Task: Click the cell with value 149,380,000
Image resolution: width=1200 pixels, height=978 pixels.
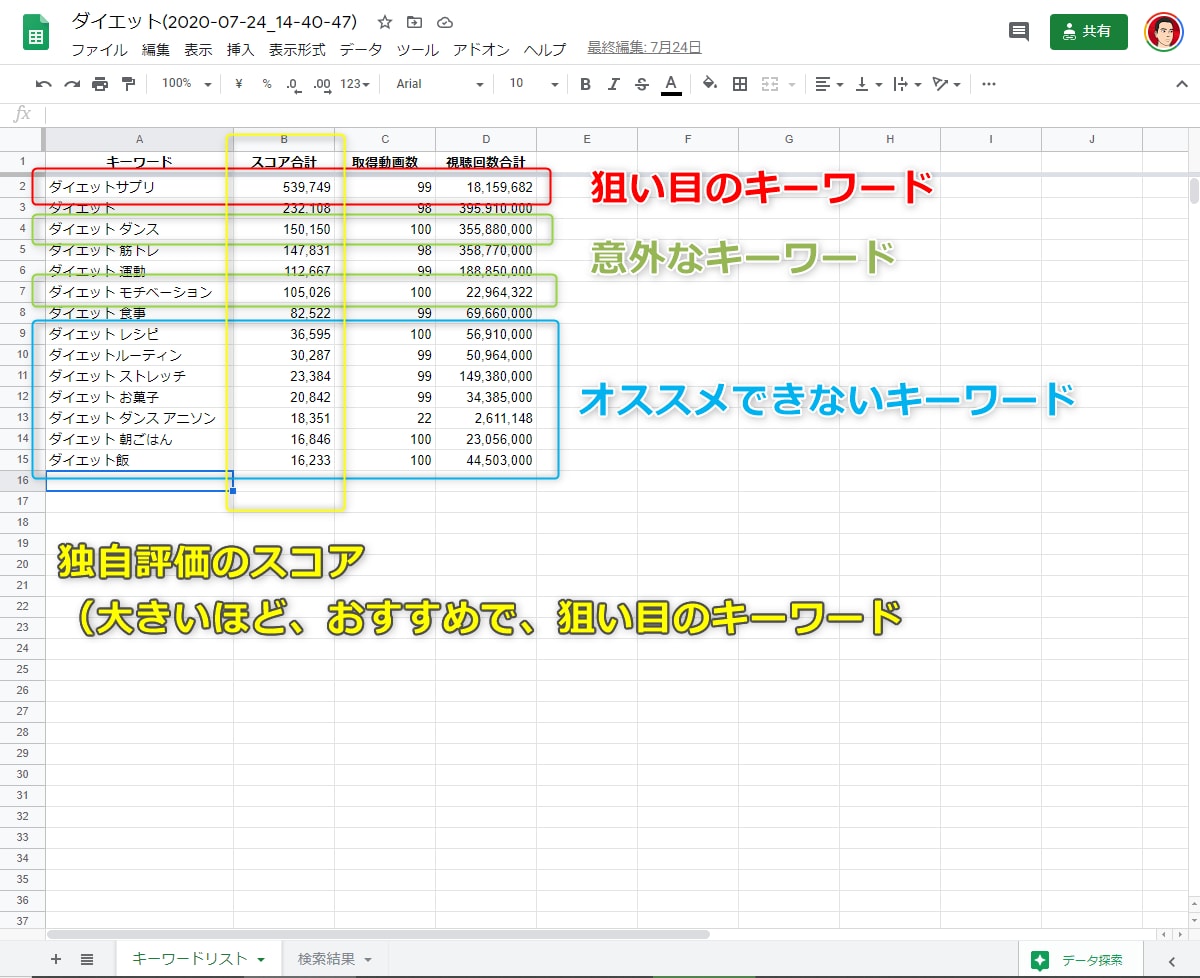Action: [x=486, y=376]
